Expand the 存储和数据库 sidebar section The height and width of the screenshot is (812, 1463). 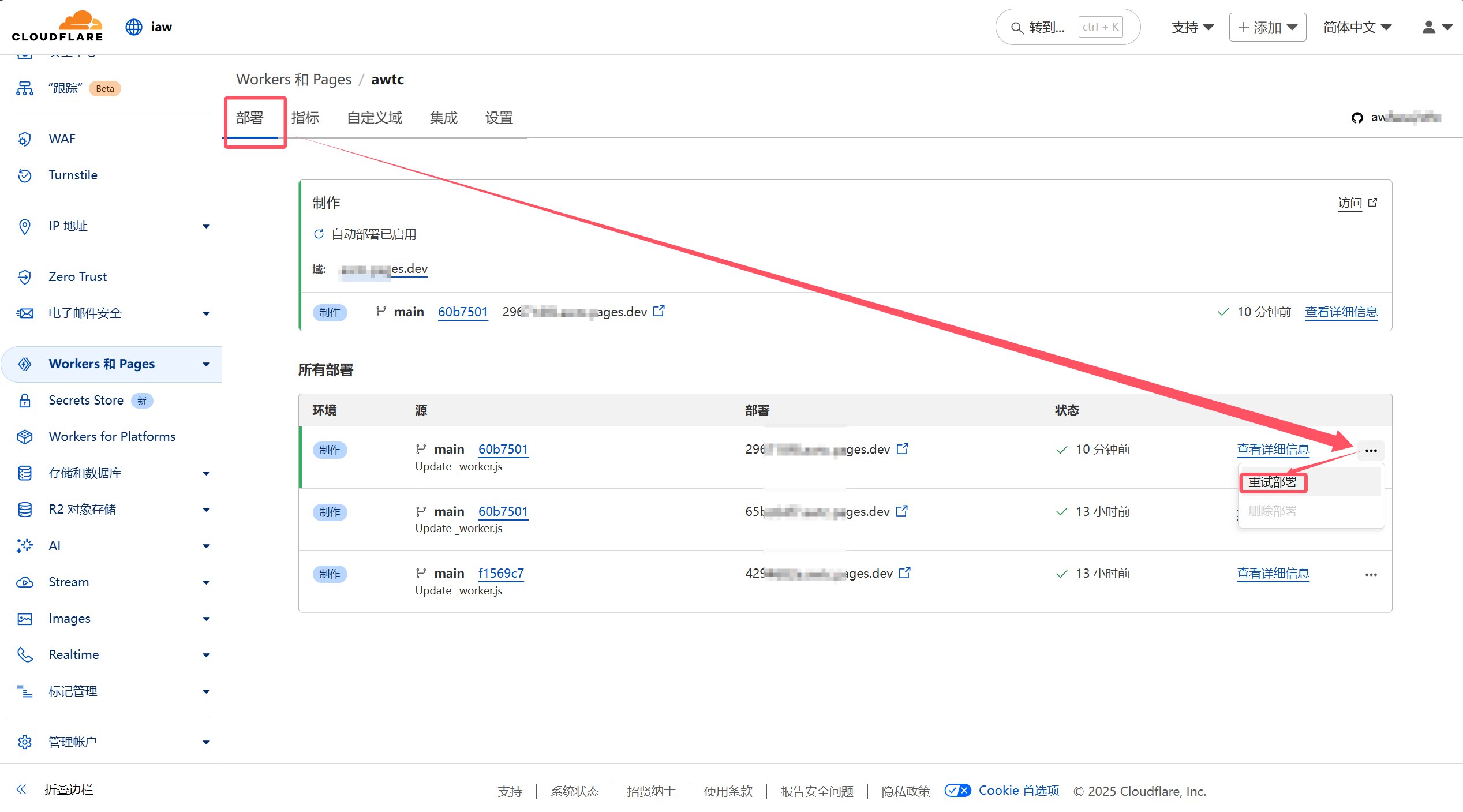[x=206, y=473]
